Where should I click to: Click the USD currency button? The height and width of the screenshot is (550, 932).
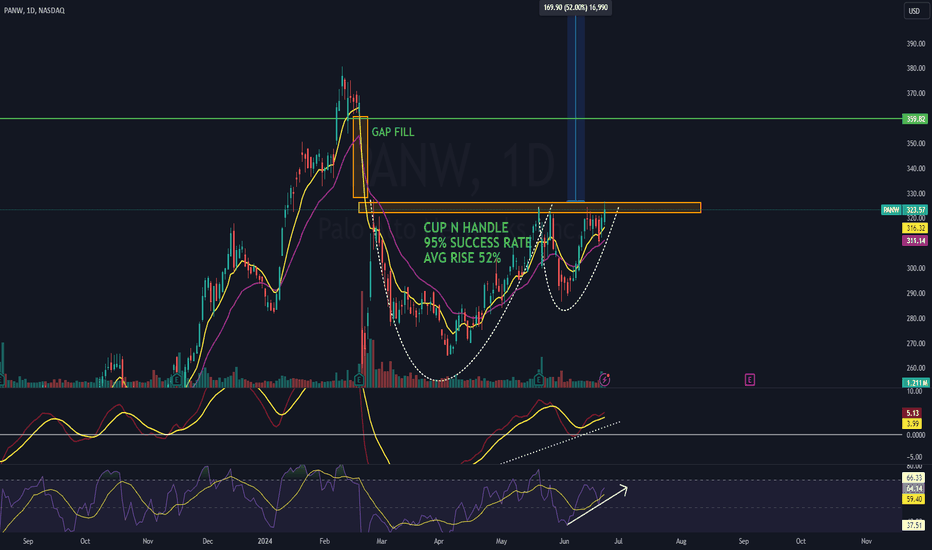914,11
